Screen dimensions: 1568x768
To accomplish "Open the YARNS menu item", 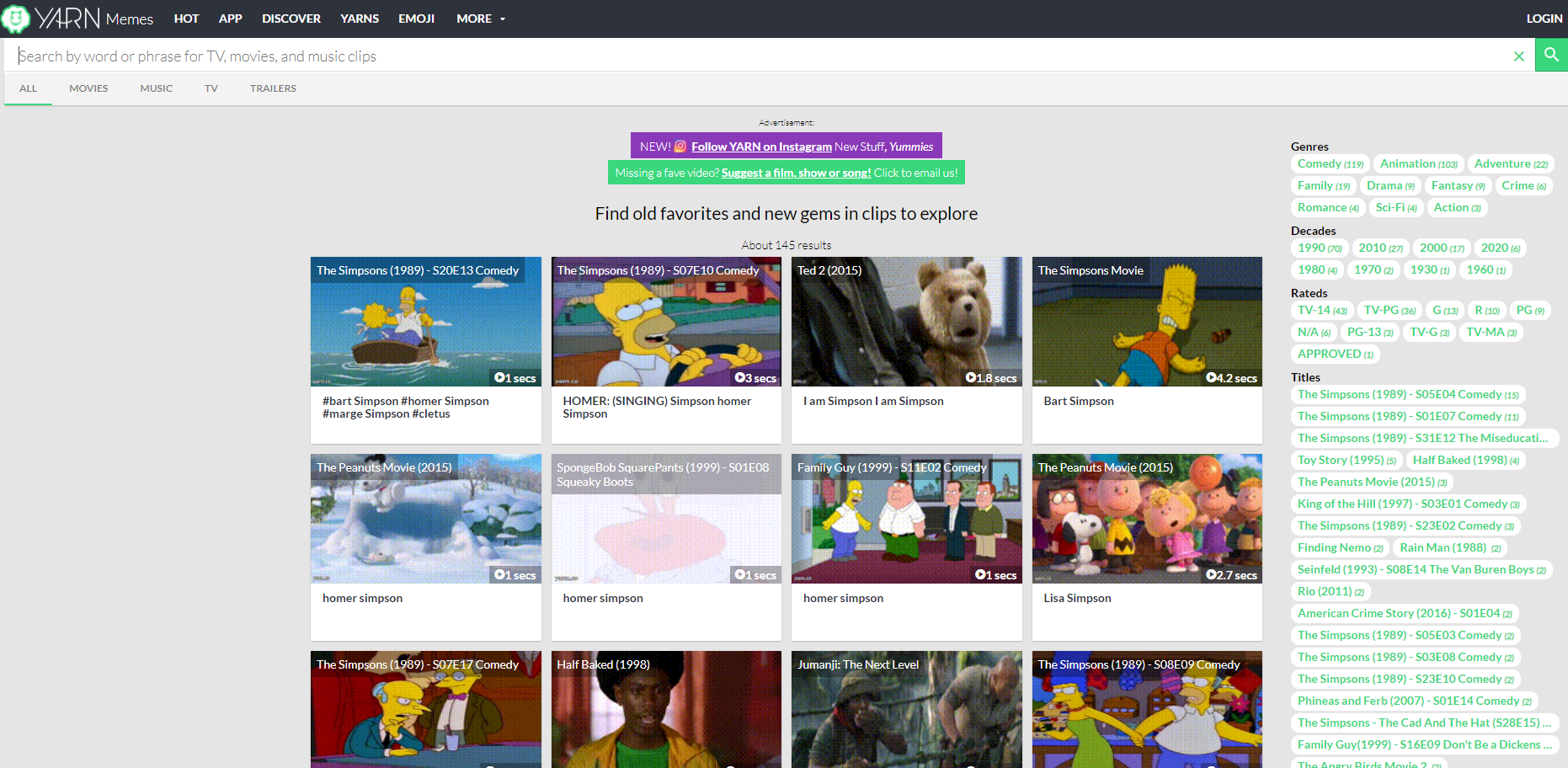I will tap(360, 19).
